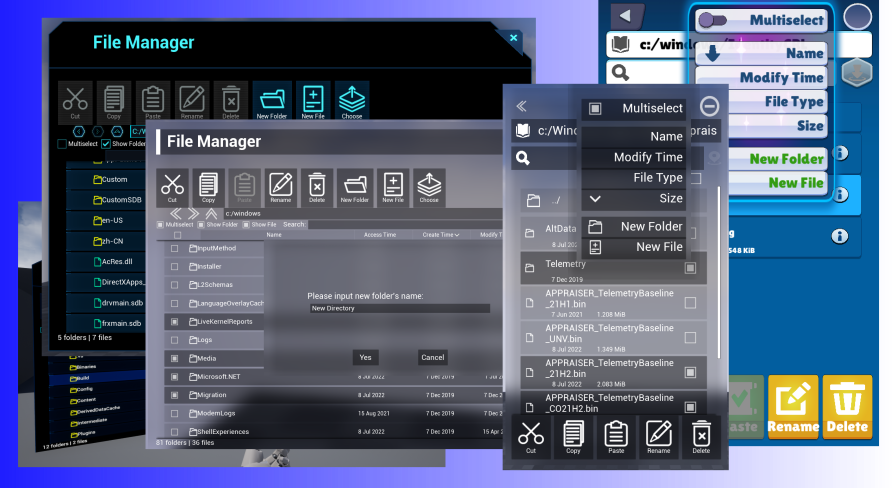Viewport: 894px width, 488px height.
Task: Select Modify Time in gray mobile menu
Action: pos(633,157)
